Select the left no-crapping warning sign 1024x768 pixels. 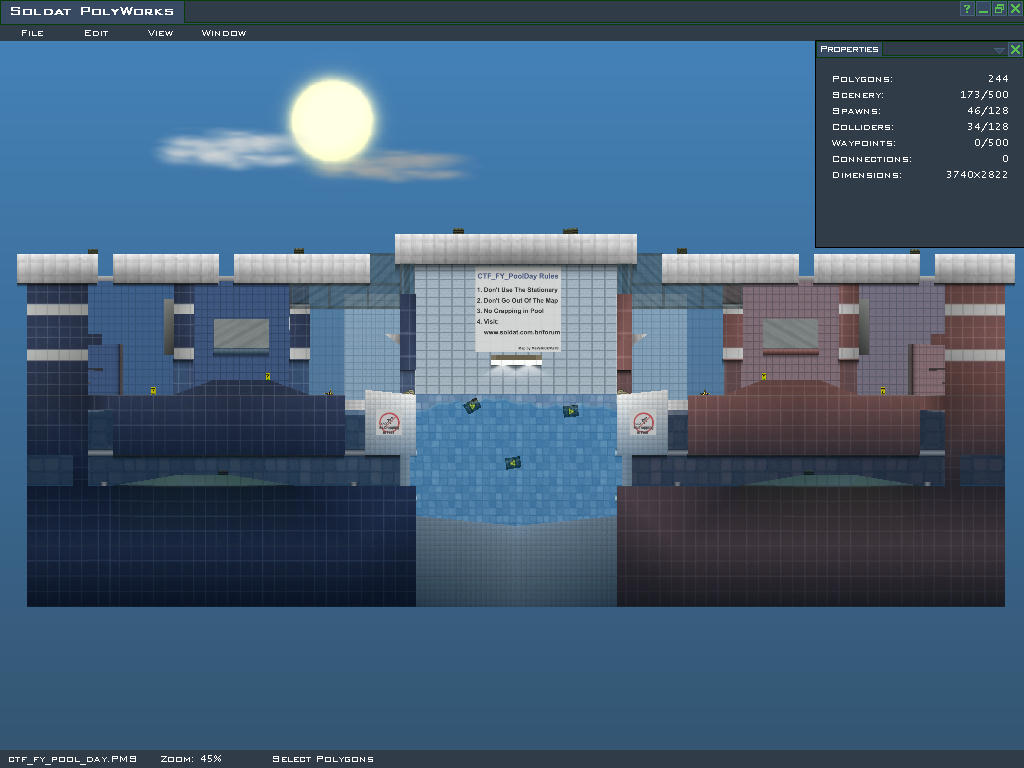389,424
